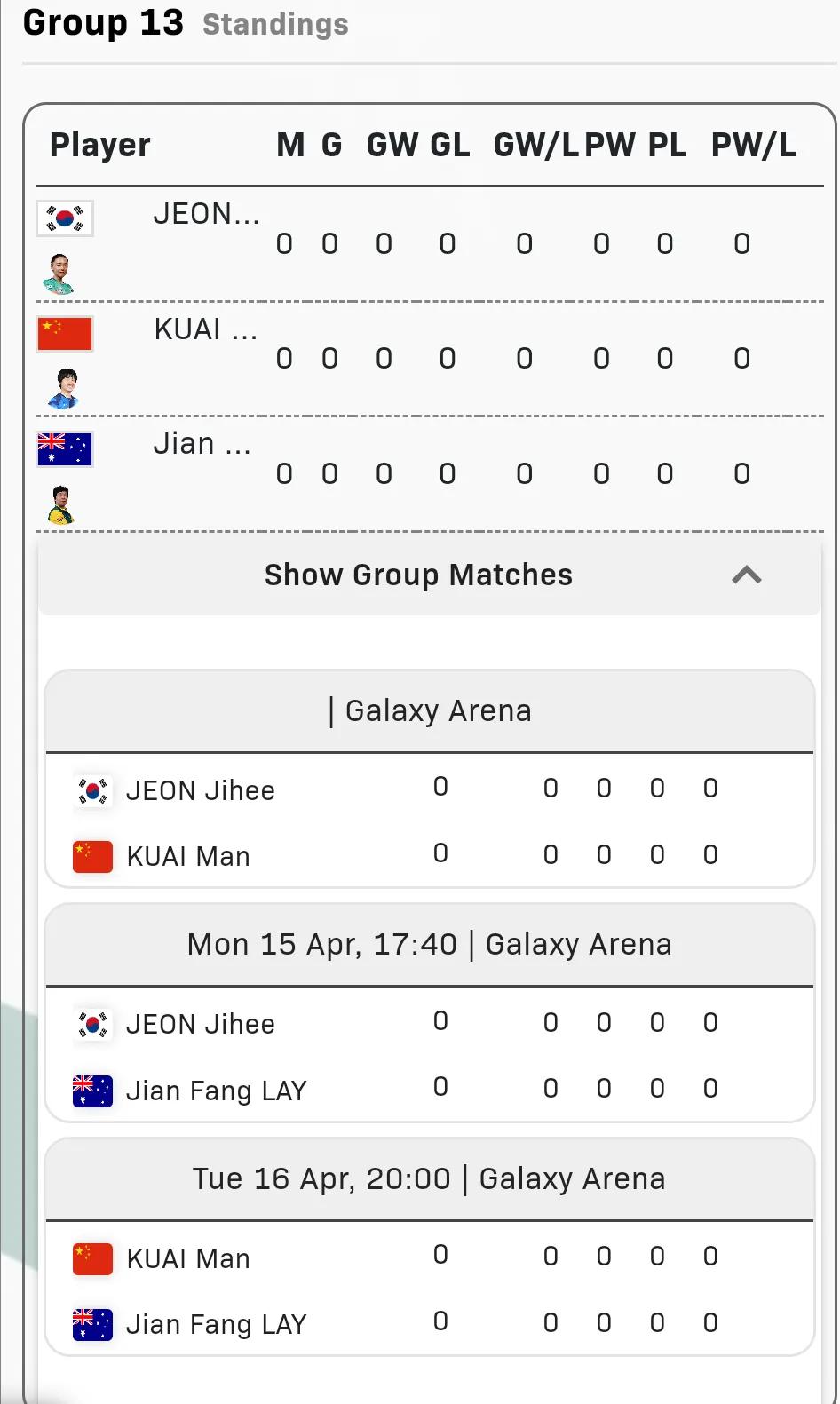
Task: Click Korea flag in Mon 15 Apr match
Action: pos(92,1024)
